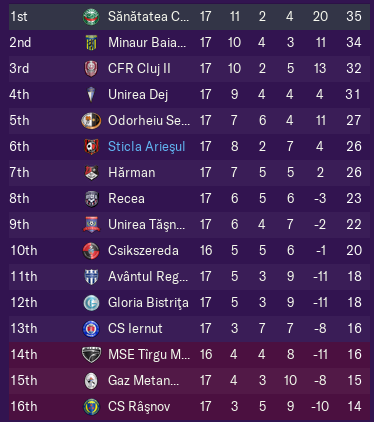374x422 pixels.
Task: Click the Gloria Bistrița round badge
Action: click(91, 303)
